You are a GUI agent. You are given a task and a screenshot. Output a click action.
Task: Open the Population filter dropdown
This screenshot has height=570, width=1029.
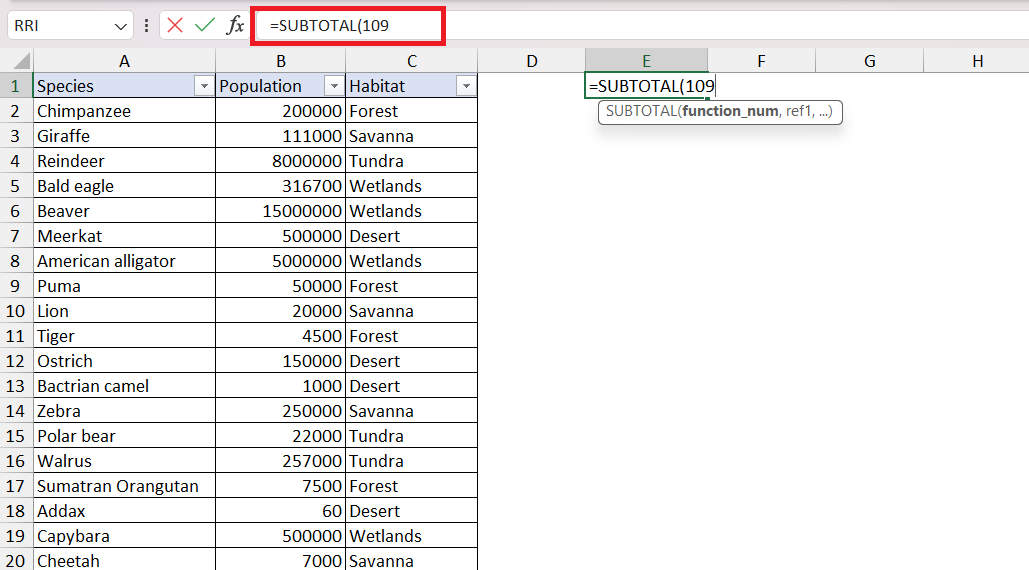click(x=334, y=86)
